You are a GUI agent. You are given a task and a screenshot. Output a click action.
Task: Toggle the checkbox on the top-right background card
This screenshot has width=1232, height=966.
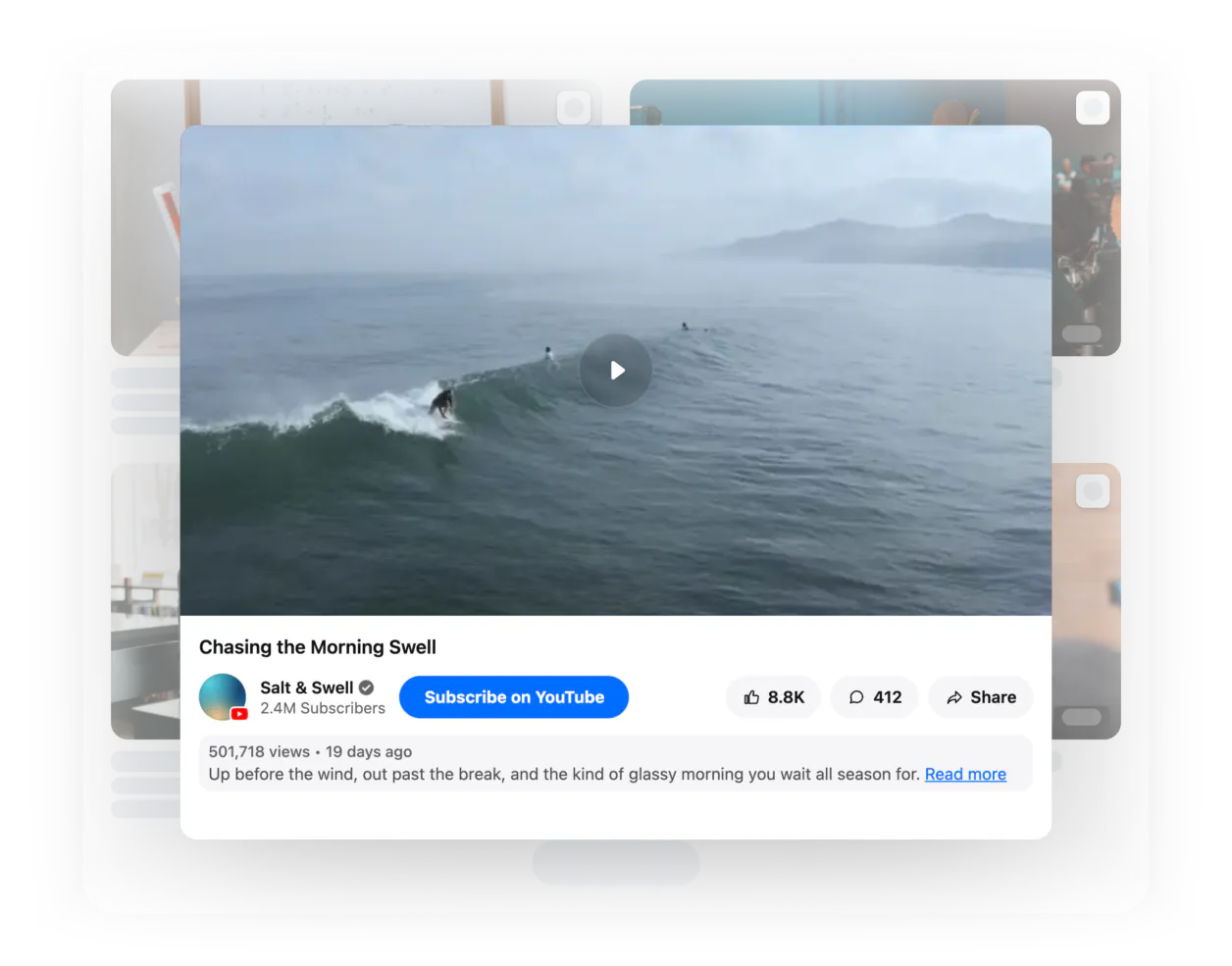click(x=1093, y=107)
